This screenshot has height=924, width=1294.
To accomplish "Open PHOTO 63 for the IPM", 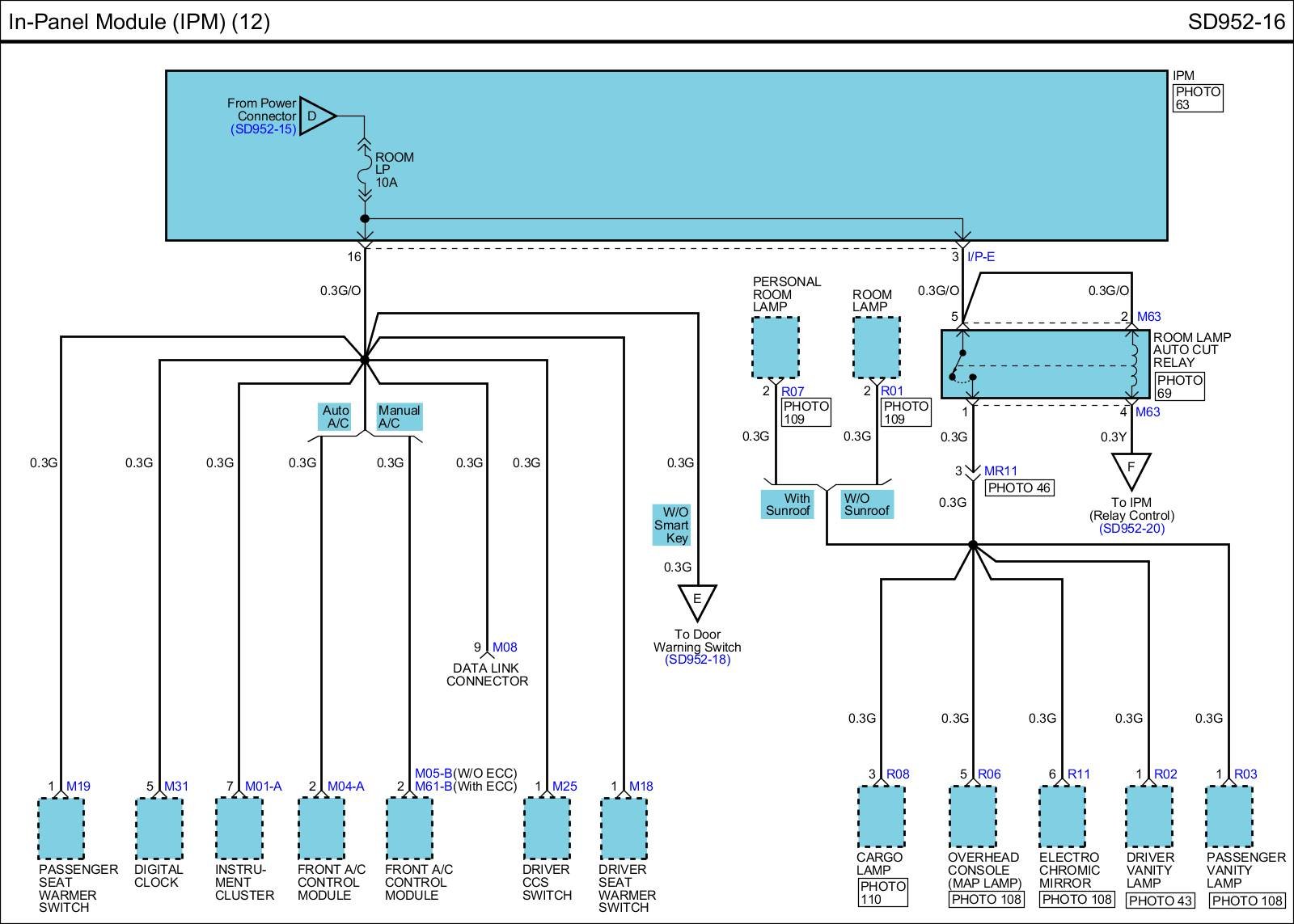I will 1197,98.
